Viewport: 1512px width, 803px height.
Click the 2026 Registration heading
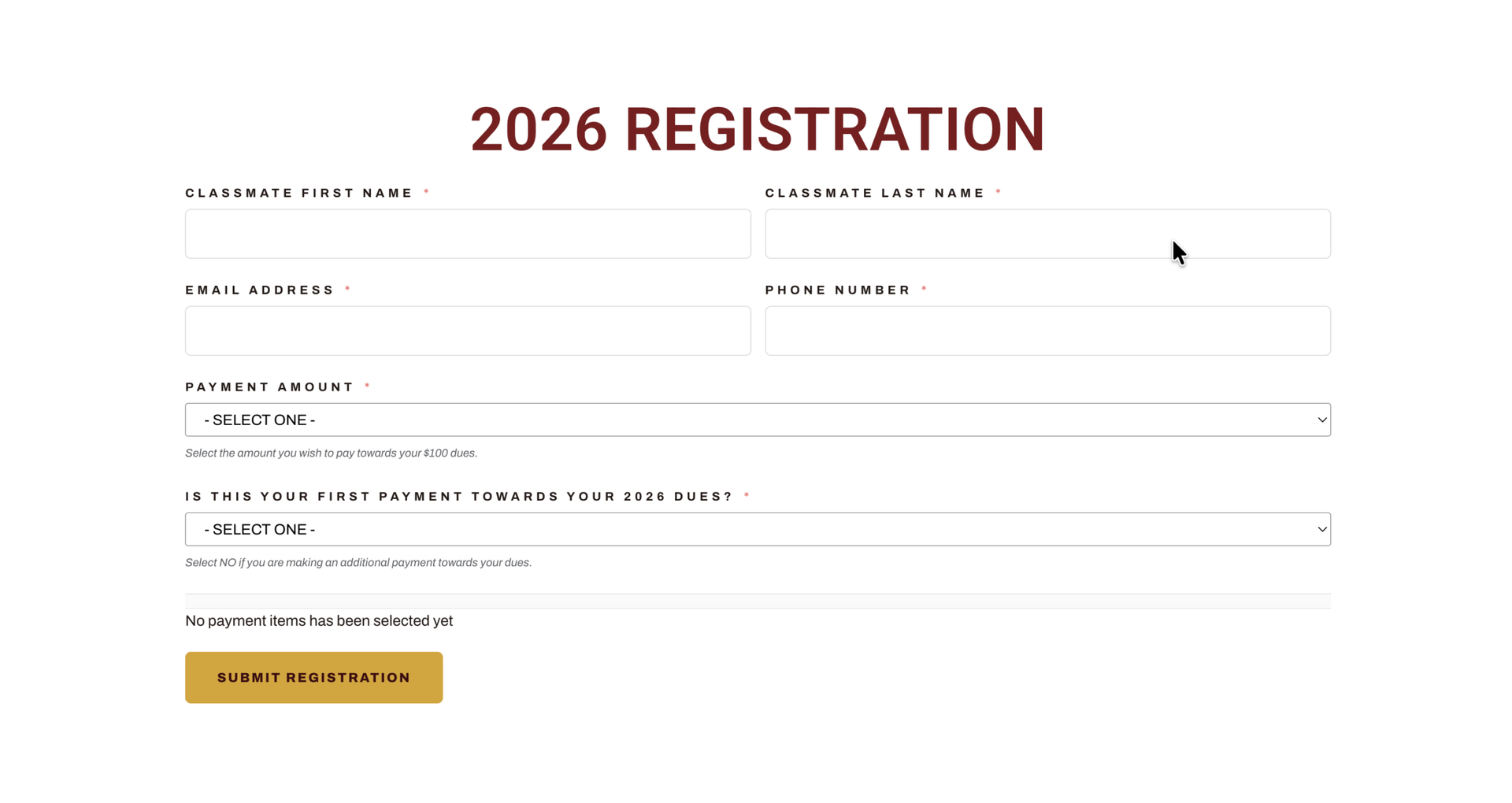[758, 130]
